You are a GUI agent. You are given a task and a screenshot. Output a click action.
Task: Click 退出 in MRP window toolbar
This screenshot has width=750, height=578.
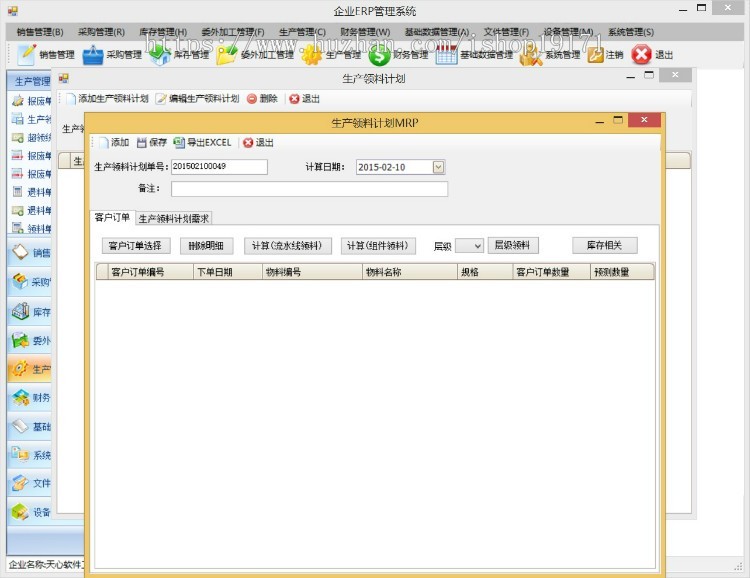258,143
